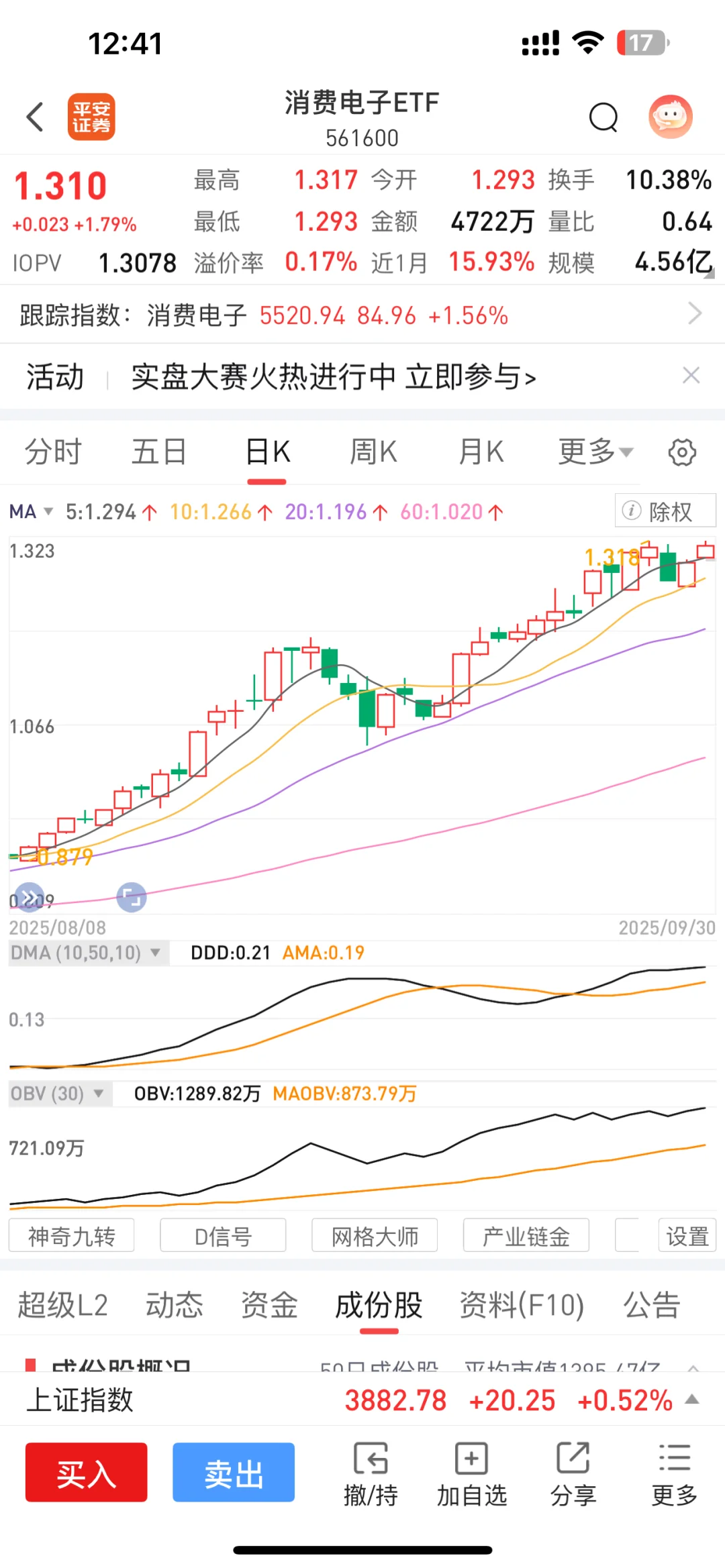The image size is (725, 1568).
Task: Open the 动态 tab
Action: [175, 1306]
